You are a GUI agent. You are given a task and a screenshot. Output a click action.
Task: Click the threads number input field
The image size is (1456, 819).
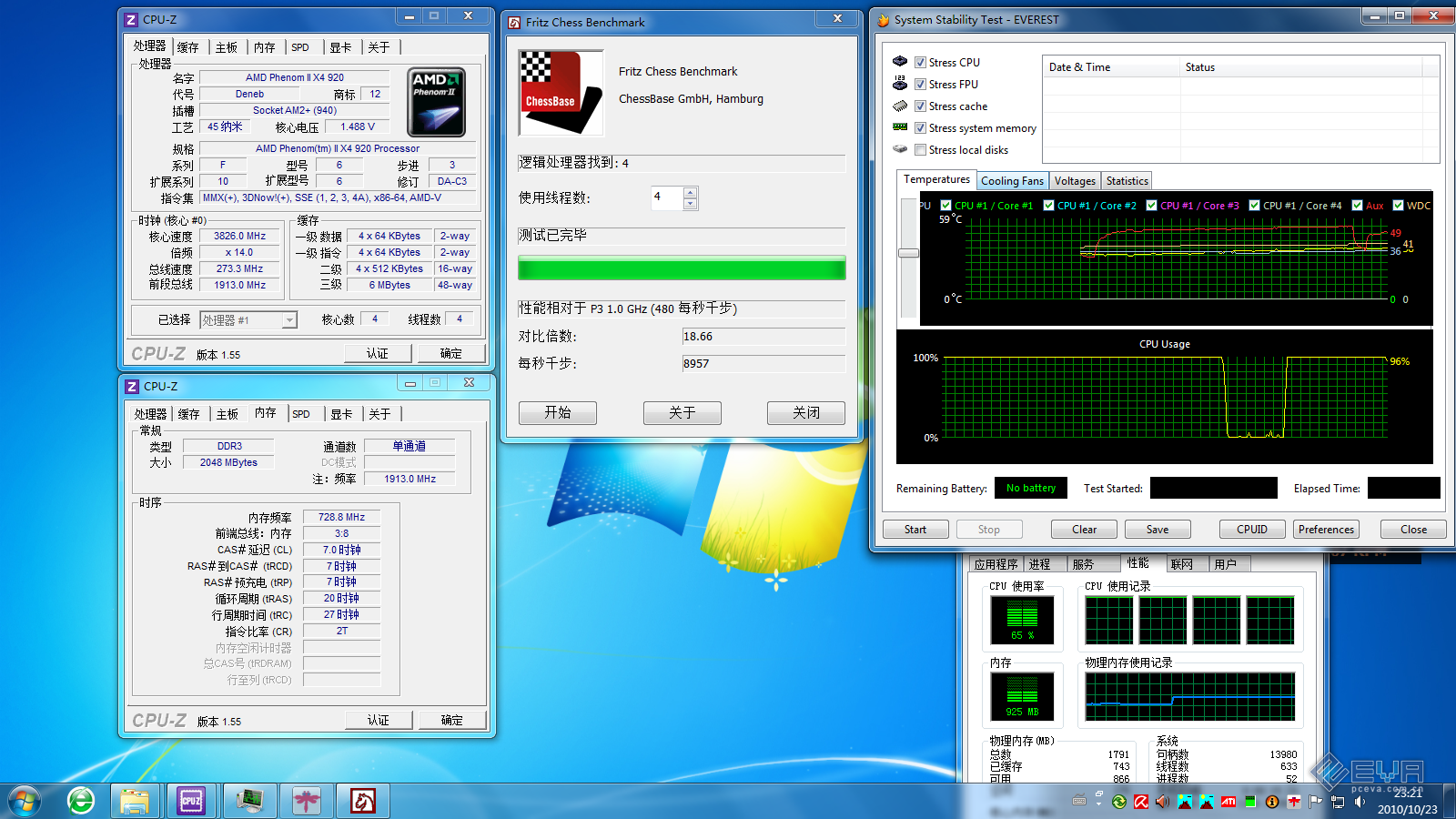[667, 197]
